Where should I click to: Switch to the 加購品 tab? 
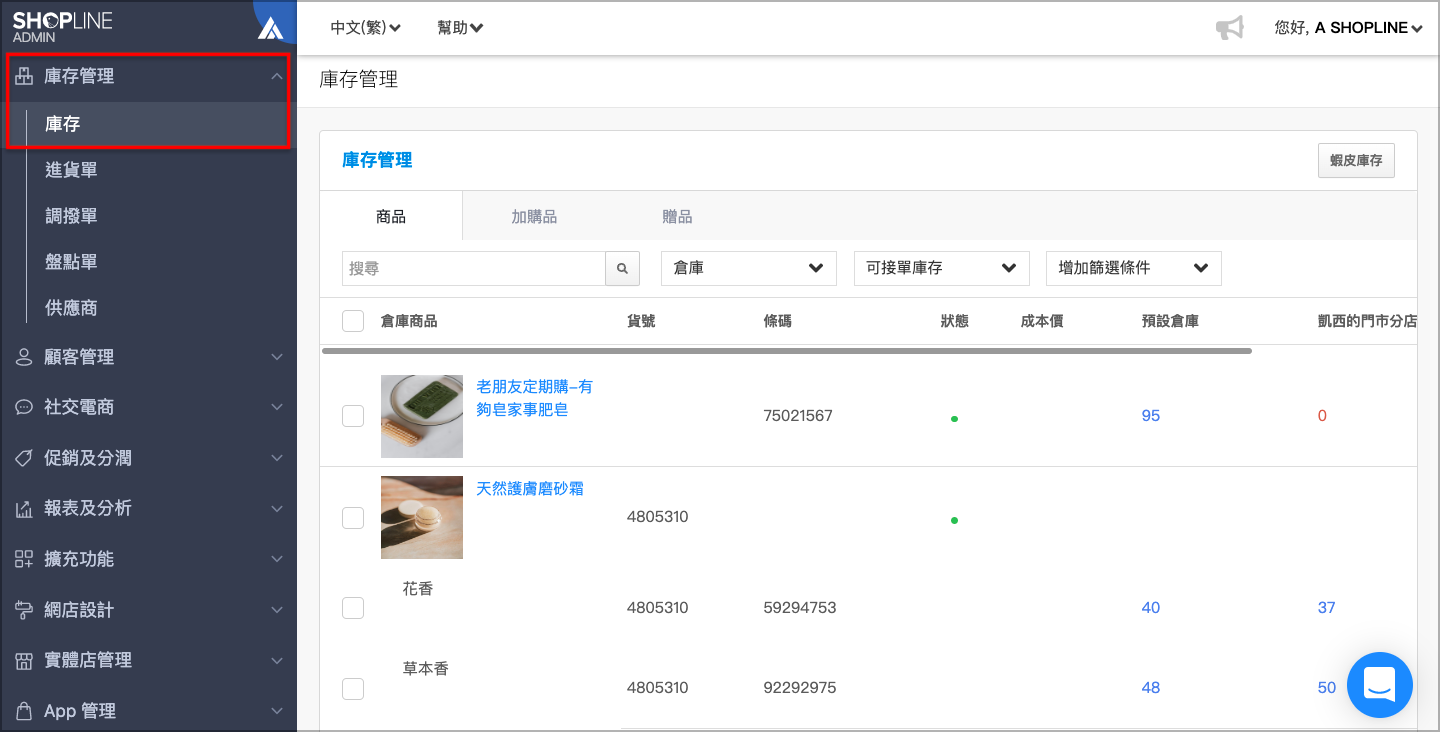coord(534,216)
